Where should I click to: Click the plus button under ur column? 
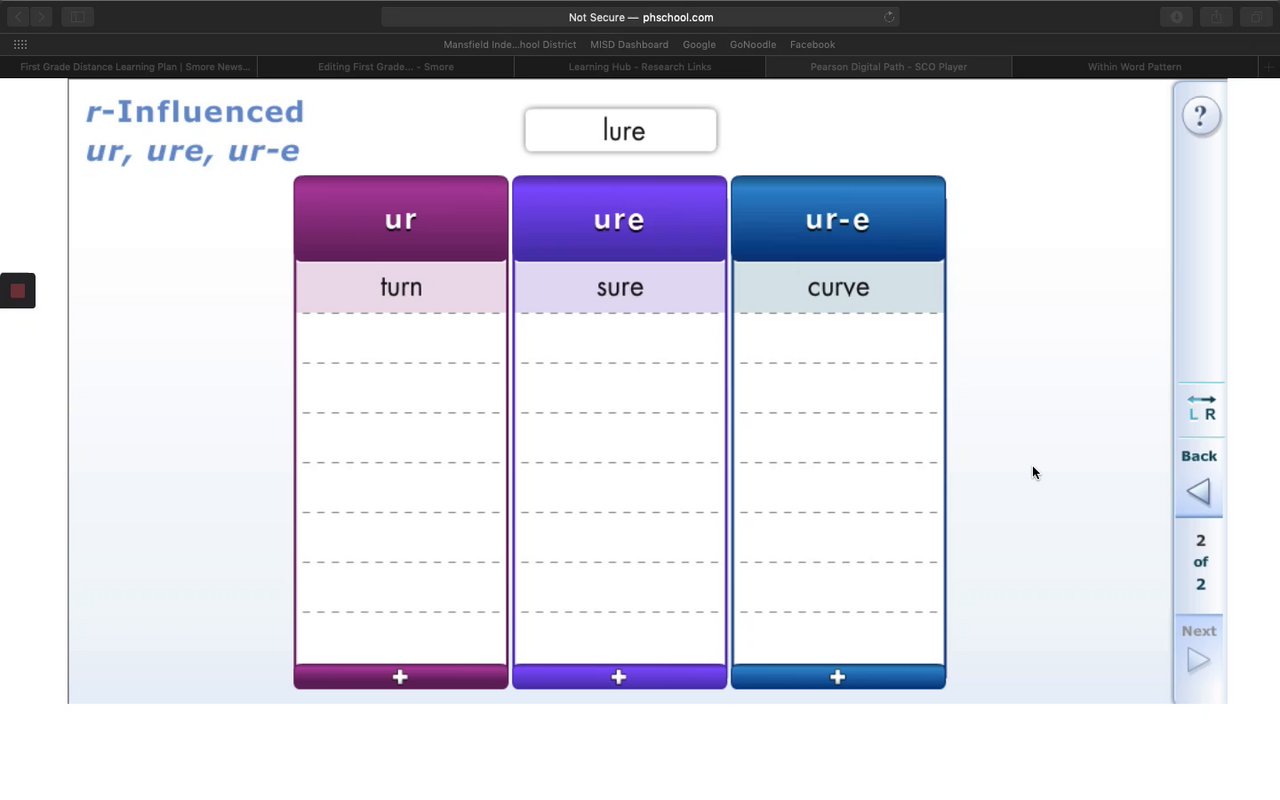400,677
